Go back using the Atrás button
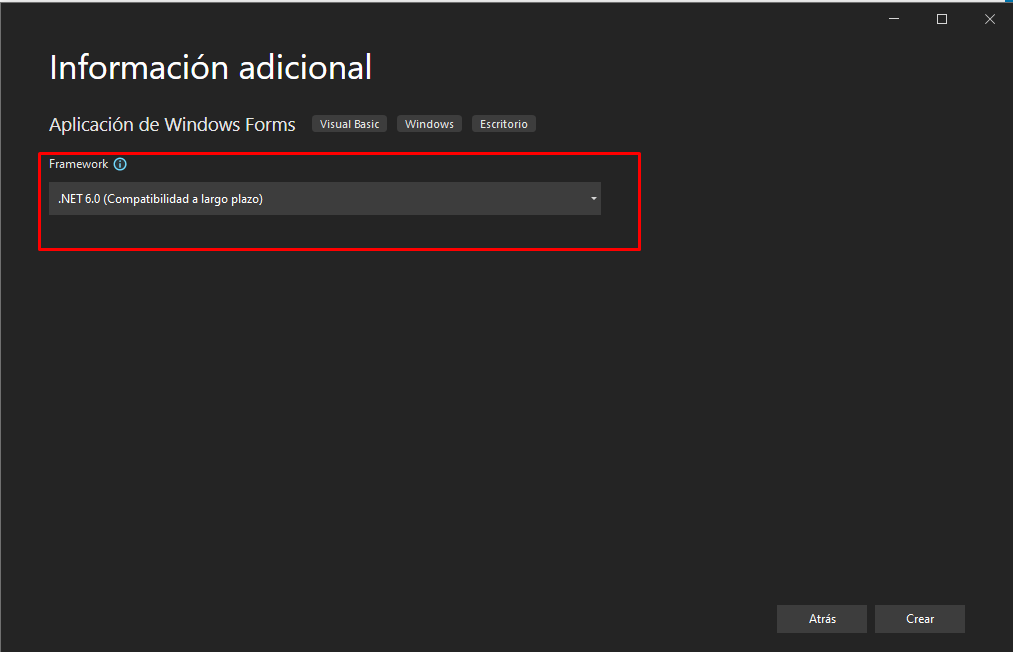Screen dimensions: 1013x652 [x=822, y=619]
